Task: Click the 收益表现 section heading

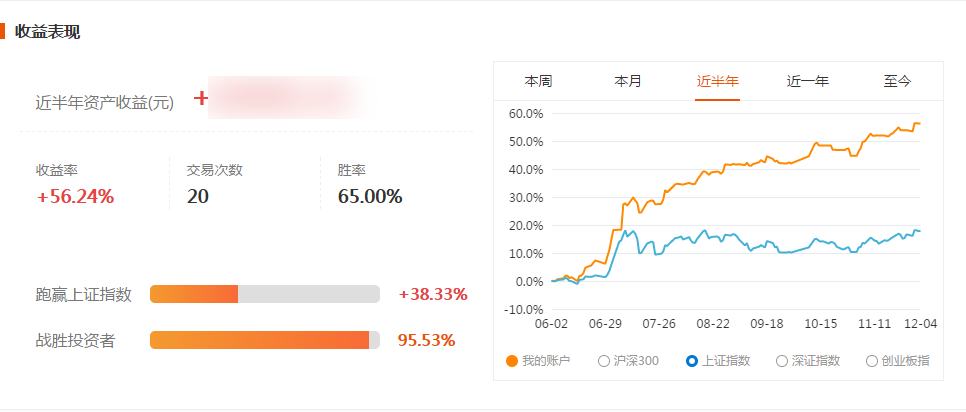Action: coord(47,31)
